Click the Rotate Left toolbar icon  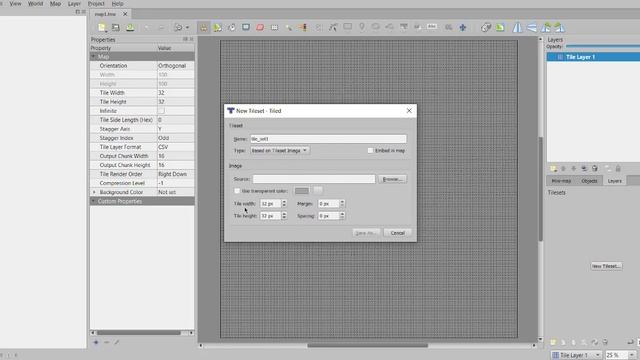pyautogui.click(x=546, y=27)
